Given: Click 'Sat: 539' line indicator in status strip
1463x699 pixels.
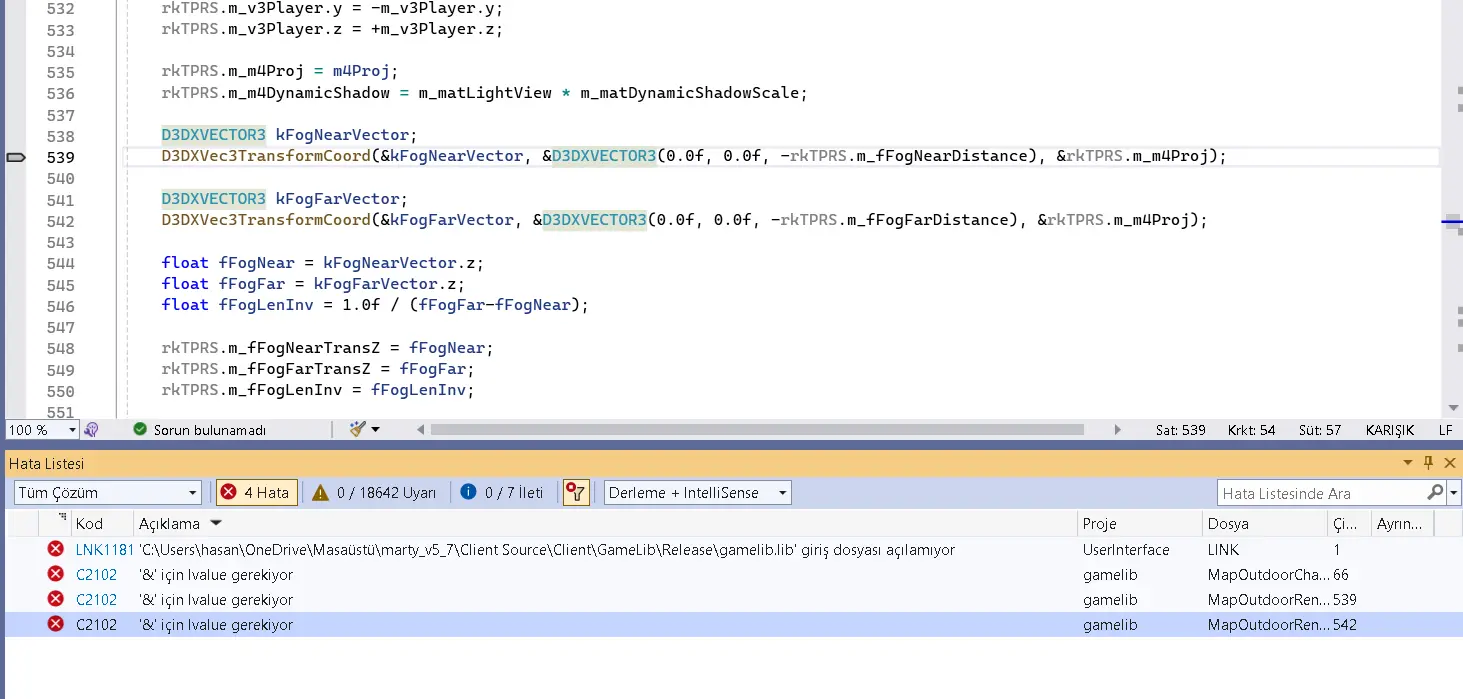Looking at the screenshot, I should pyautogui.click(x=1181, y=430).
